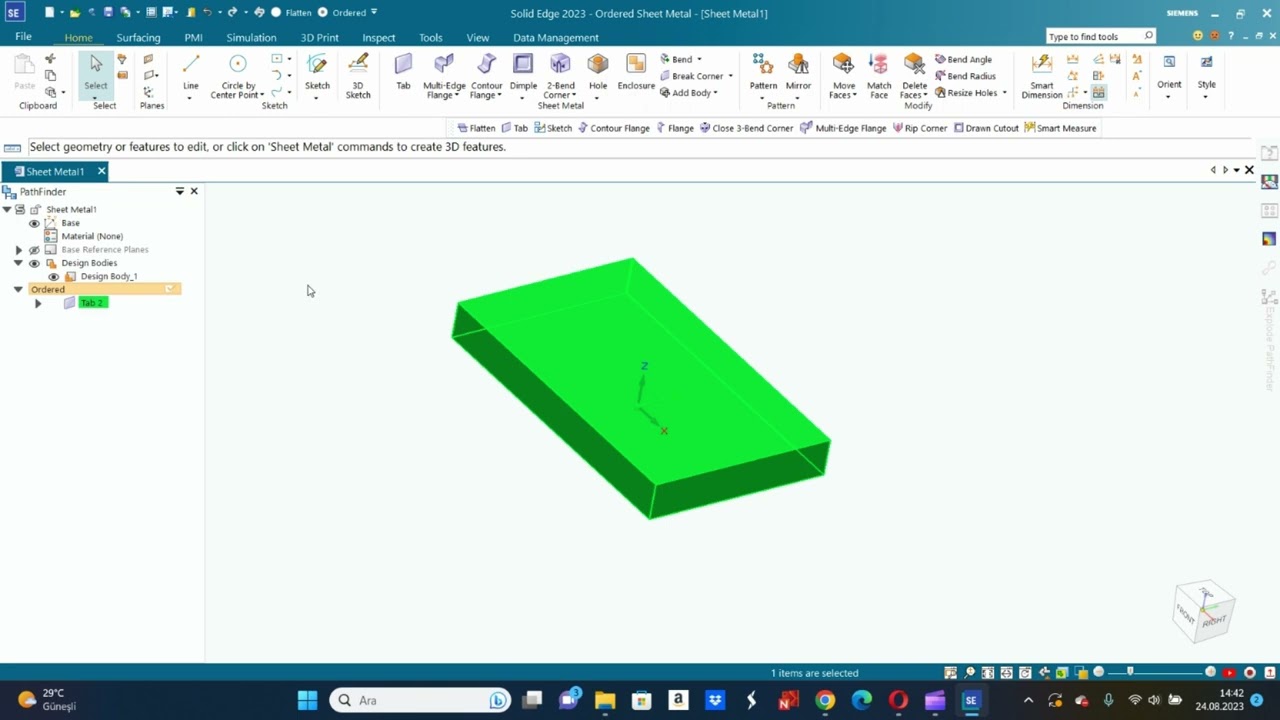The image size is (1280, 720).
Task: Select the Tab sheet metal tool
Action: coord(403,73)
